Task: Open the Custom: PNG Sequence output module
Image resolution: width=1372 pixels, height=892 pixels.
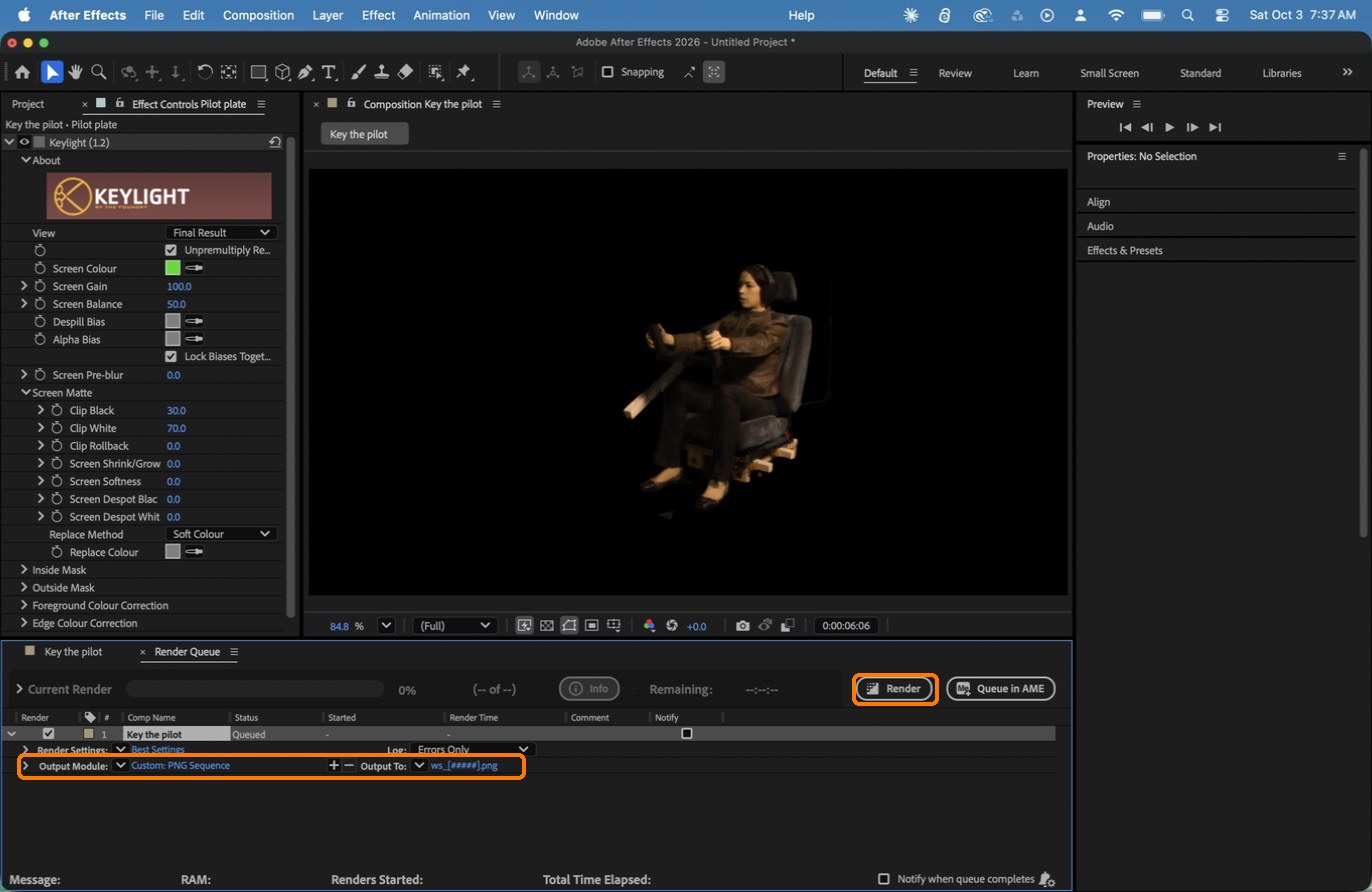Action: pyautogui.click(x=180, y=765)
